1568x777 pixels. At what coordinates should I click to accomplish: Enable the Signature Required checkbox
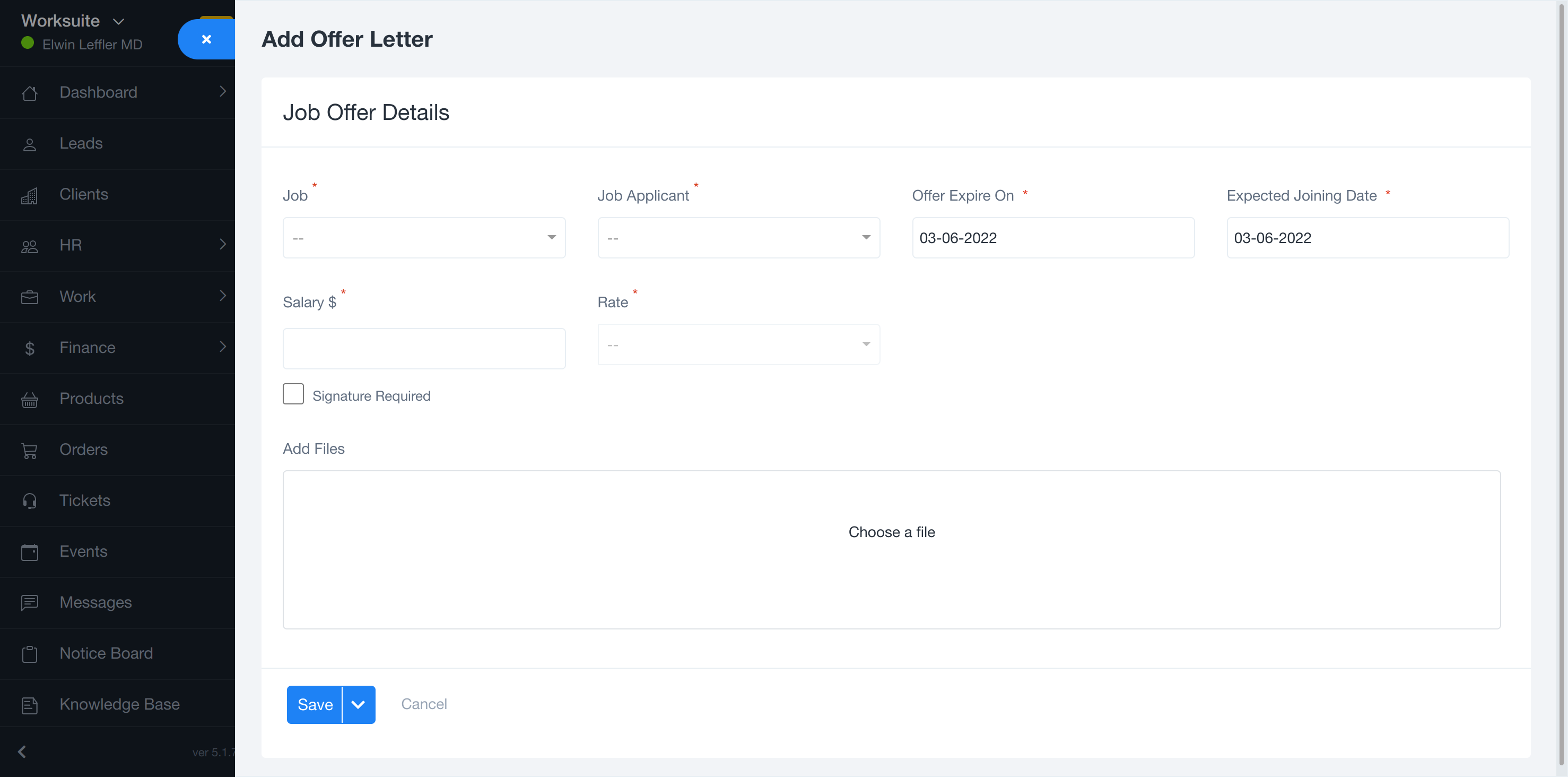click(293, 394)
